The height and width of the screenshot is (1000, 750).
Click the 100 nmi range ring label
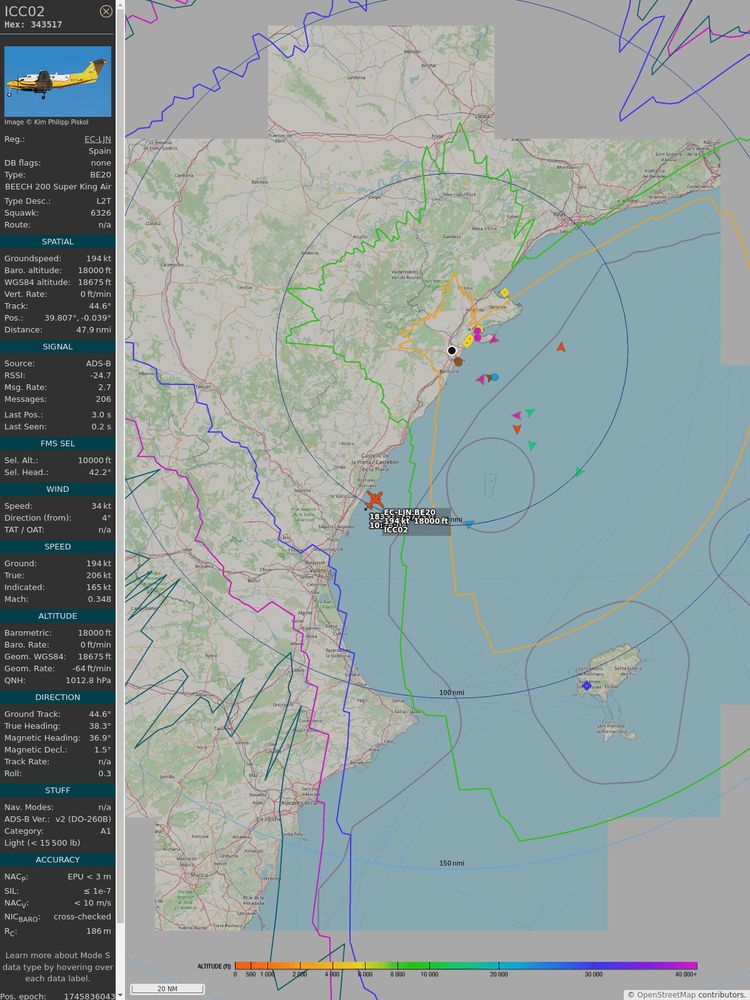452,693
